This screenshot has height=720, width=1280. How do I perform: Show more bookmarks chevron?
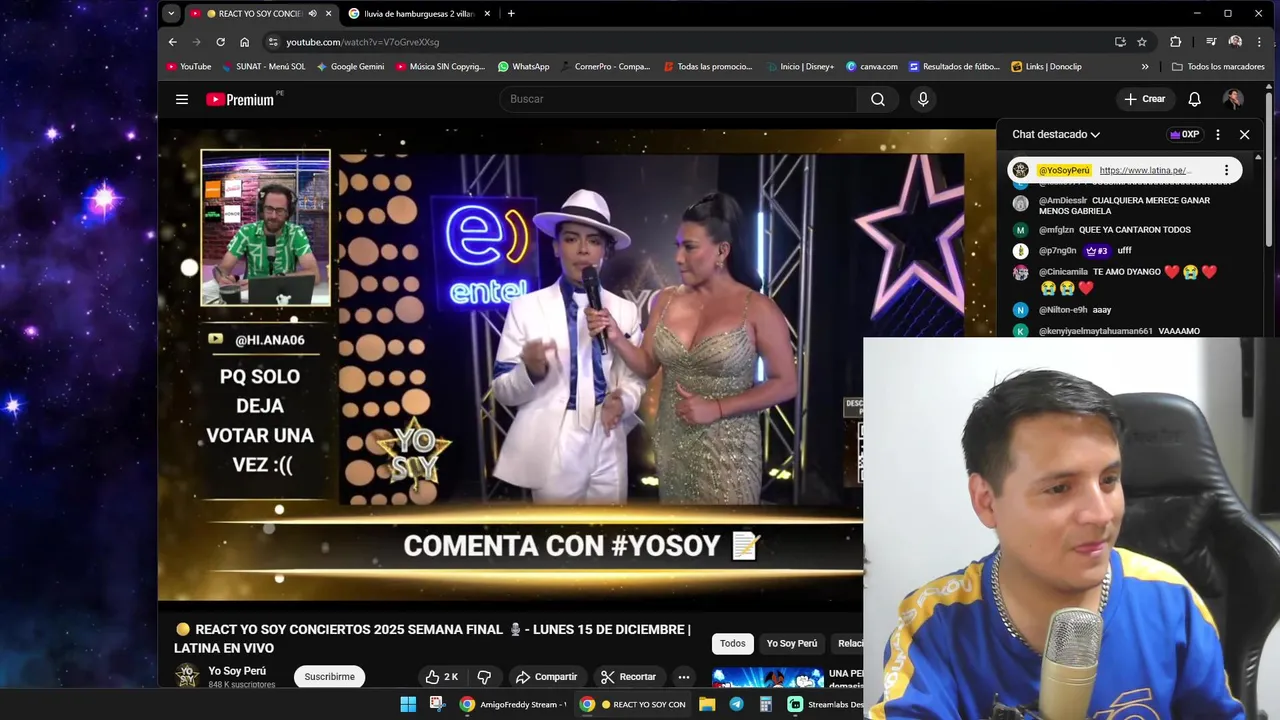(x=1145, y=67)
